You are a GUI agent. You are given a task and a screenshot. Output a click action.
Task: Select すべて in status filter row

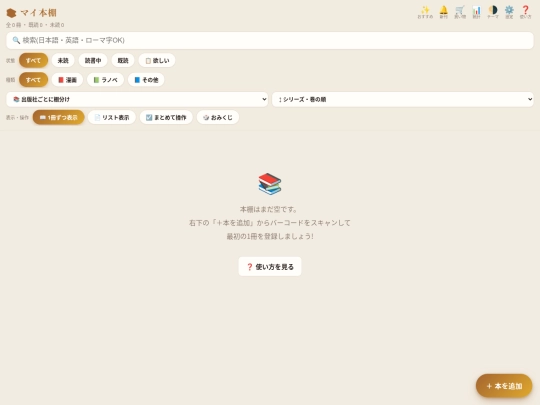click(33, 60)
